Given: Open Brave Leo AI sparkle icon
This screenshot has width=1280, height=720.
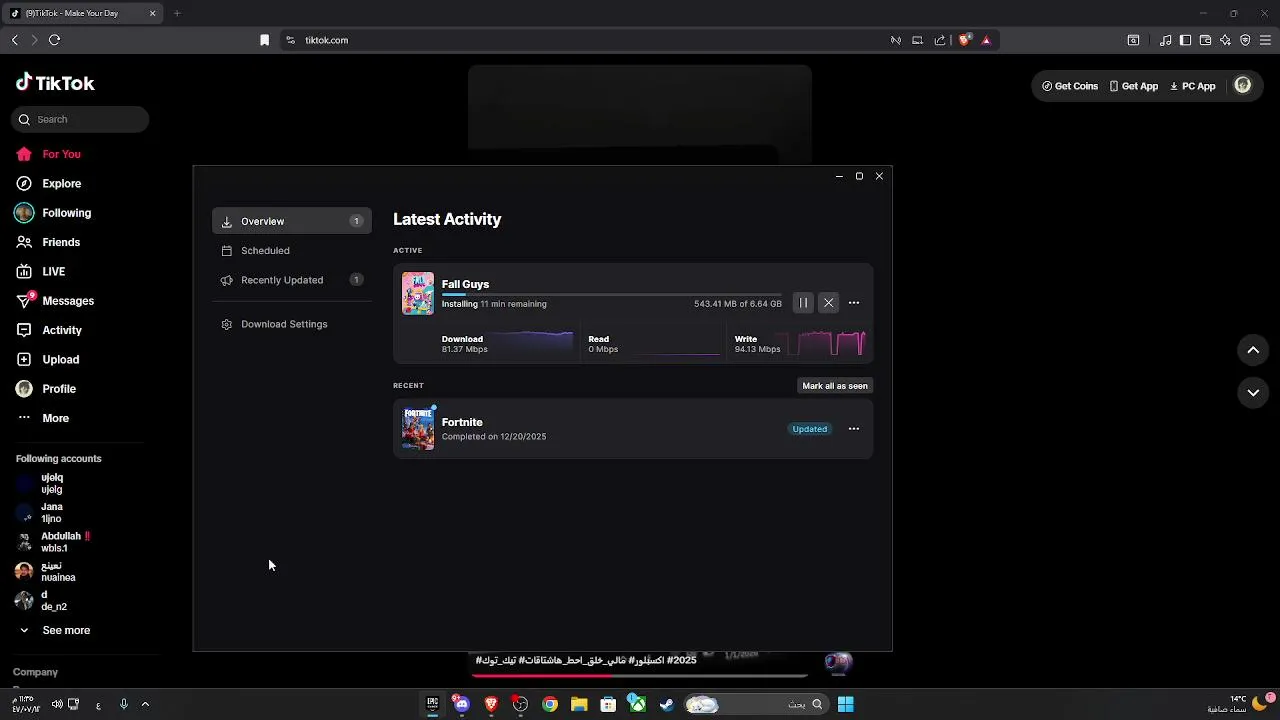Looking at the screenshot, I should 1225,40.
